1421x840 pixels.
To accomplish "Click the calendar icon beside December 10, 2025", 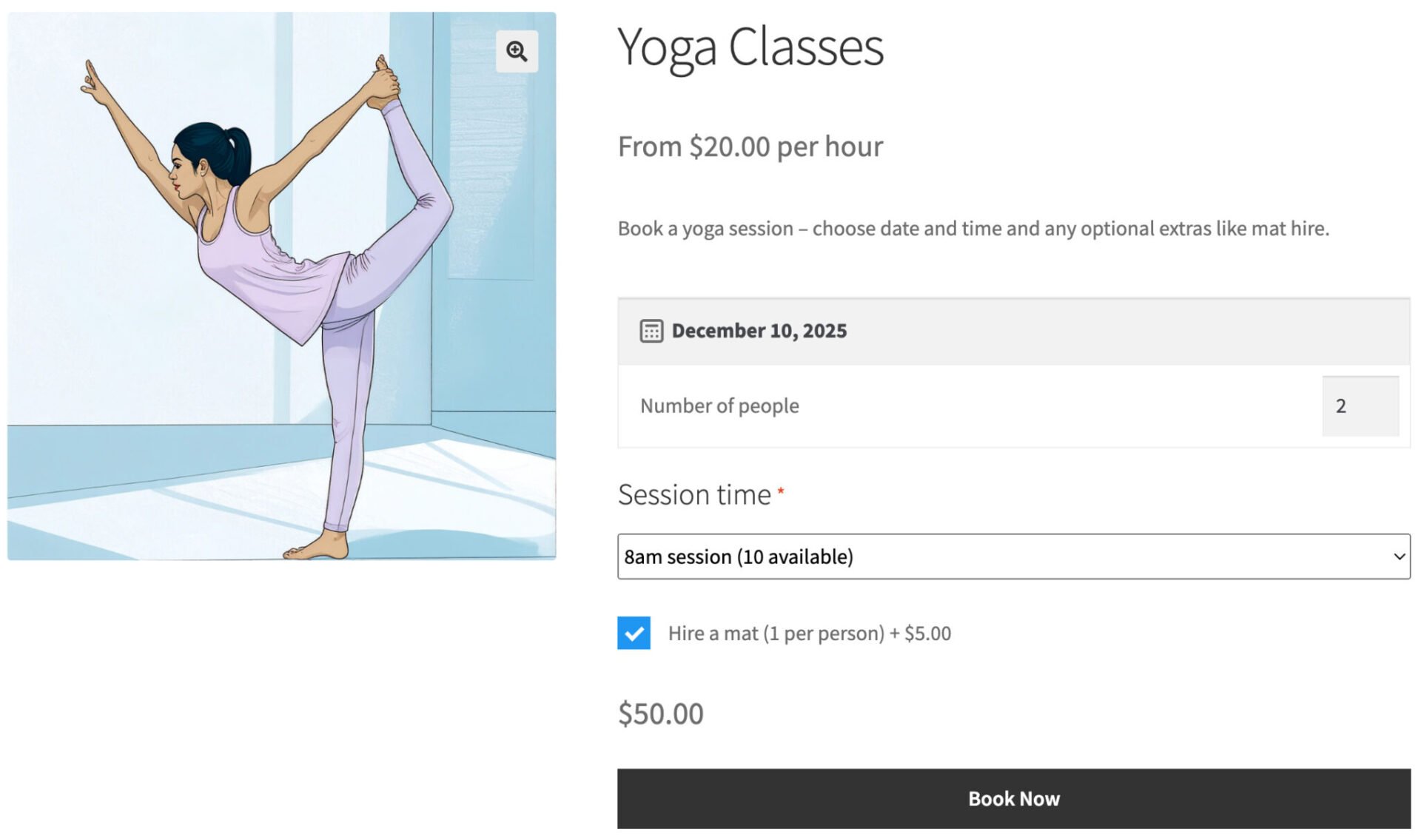I will [x=651, y=332].
